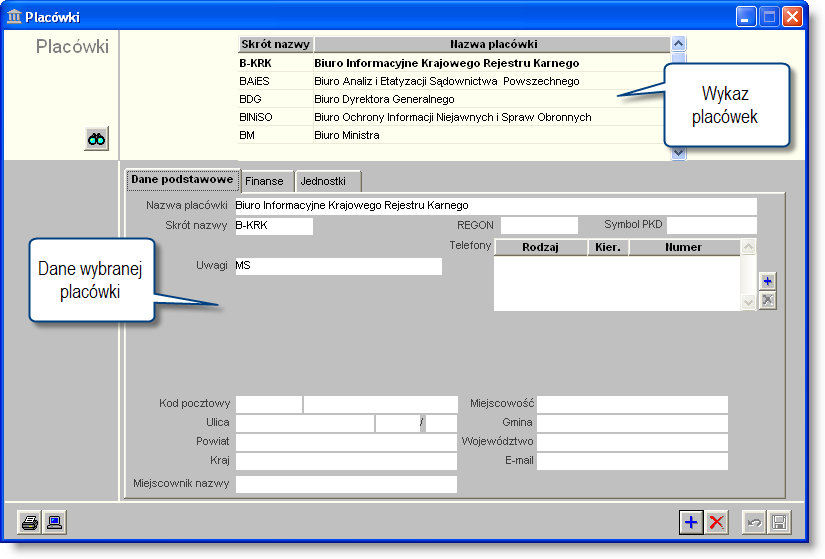Viewport: 825px width, 559px height.
Task: Click the REGON input field
Action: tap(539, 225)
